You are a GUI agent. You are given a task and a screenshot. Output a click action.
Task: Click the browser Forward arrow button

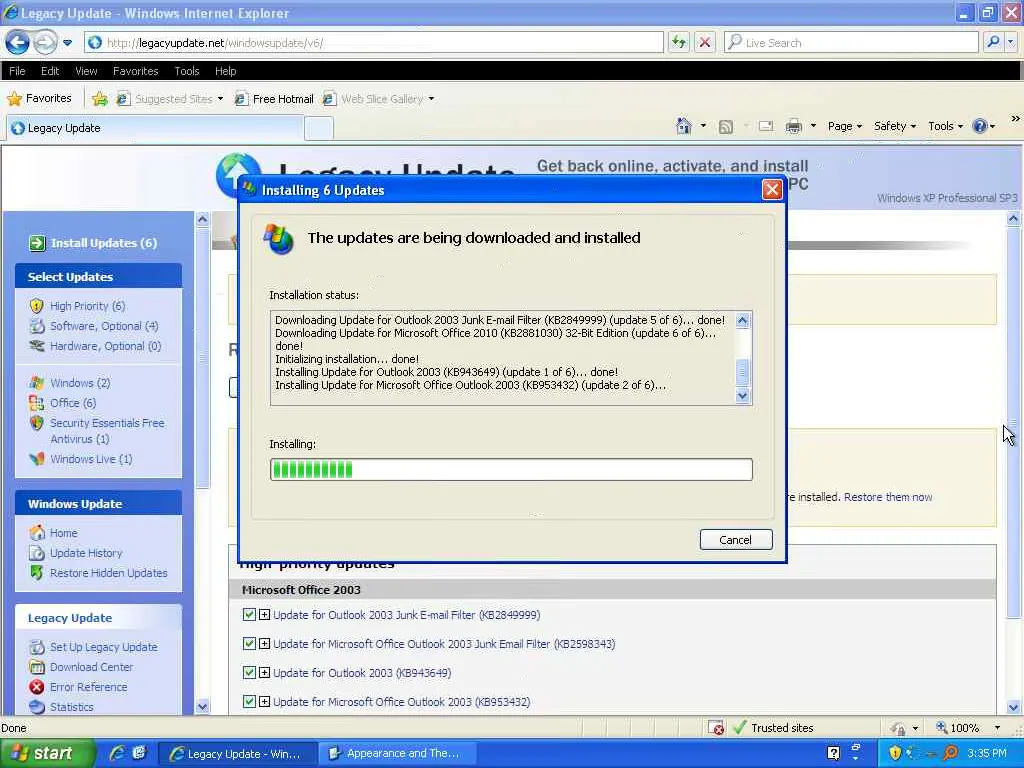[x=44, y=42]
